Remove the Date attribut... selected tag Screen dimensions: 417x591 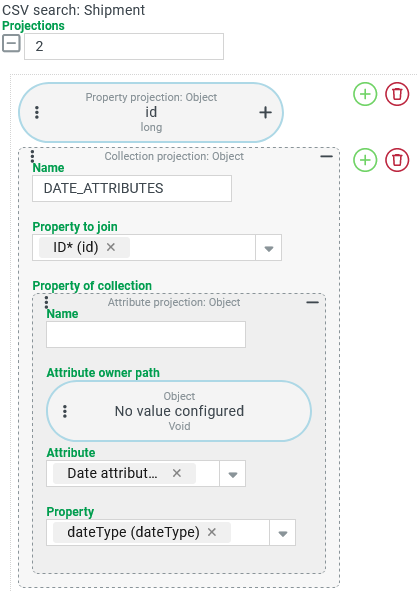click(177, 473)
